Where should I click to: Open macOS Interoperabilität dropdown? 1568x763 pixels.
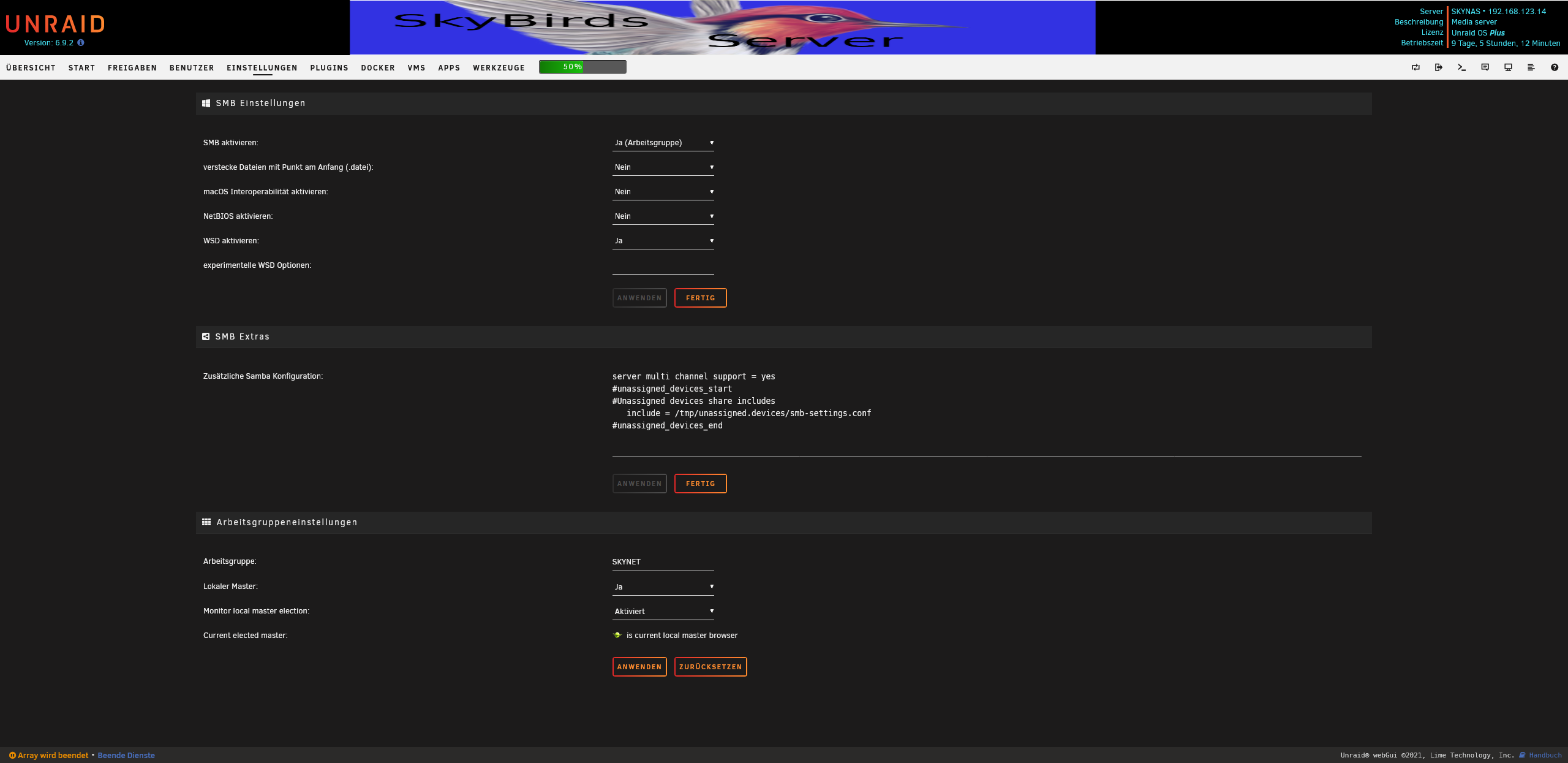pos(663,192)
